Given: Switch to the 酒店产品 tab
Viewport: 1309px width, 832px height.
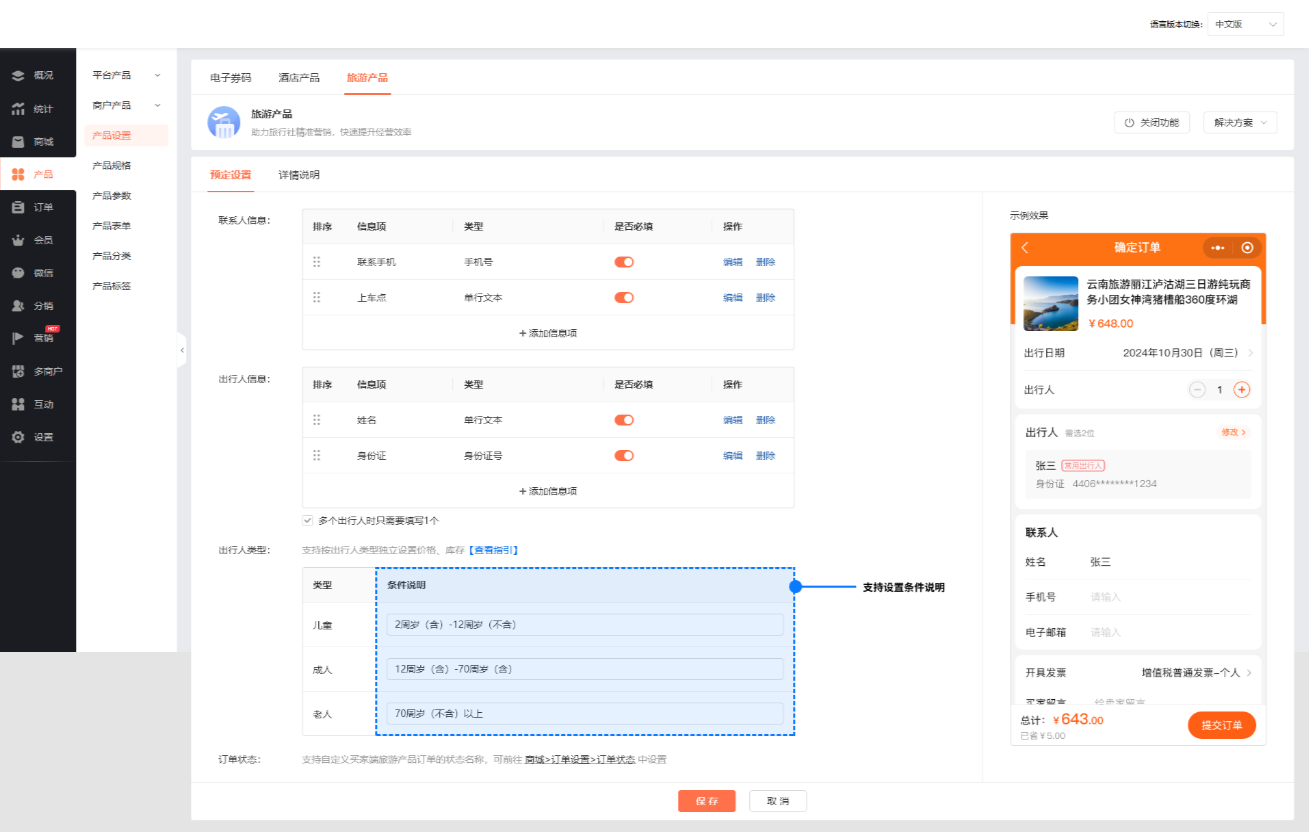Looking at the screenshot, I should 299,77.
